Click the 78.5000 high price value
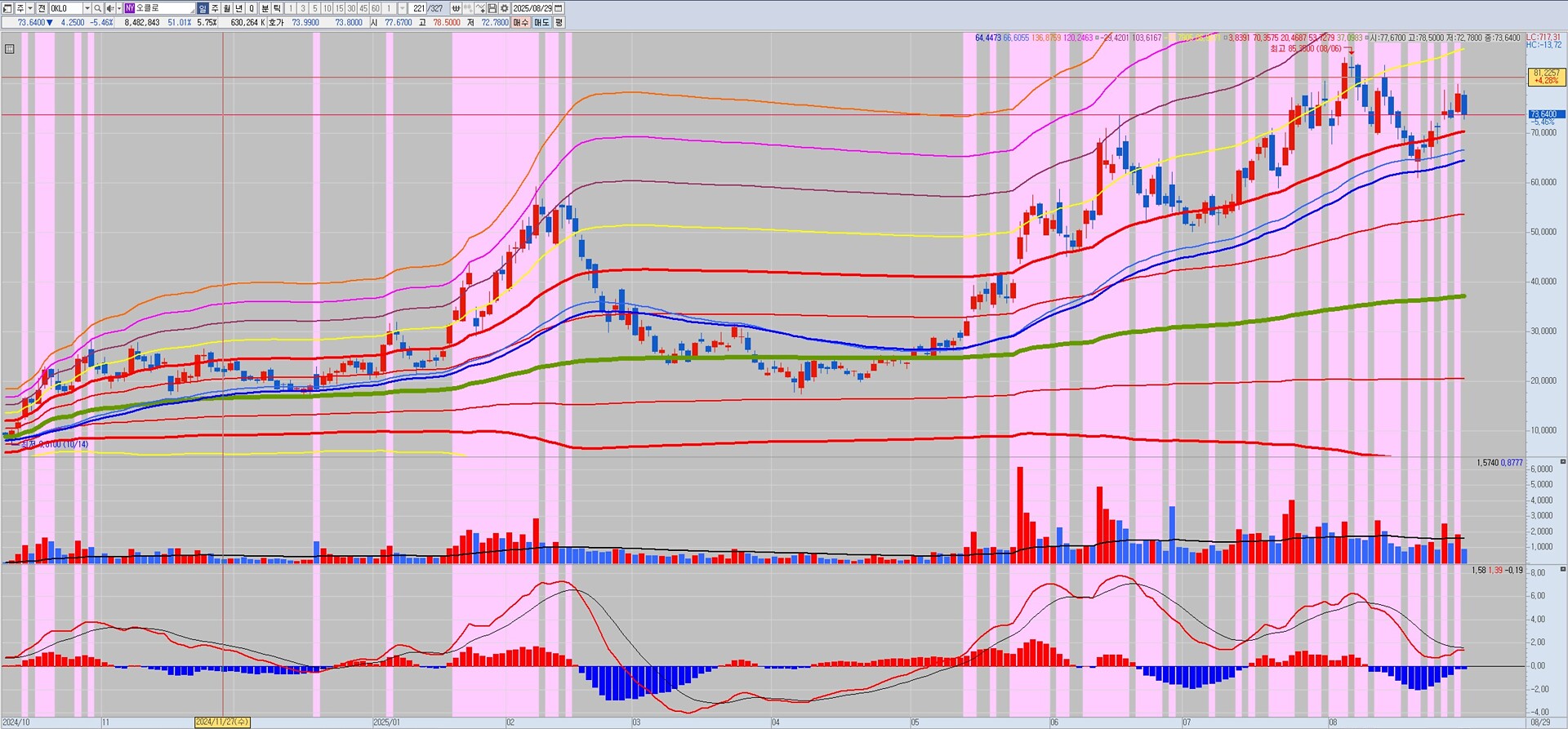The image size is (1568, 729). point(447,23)
